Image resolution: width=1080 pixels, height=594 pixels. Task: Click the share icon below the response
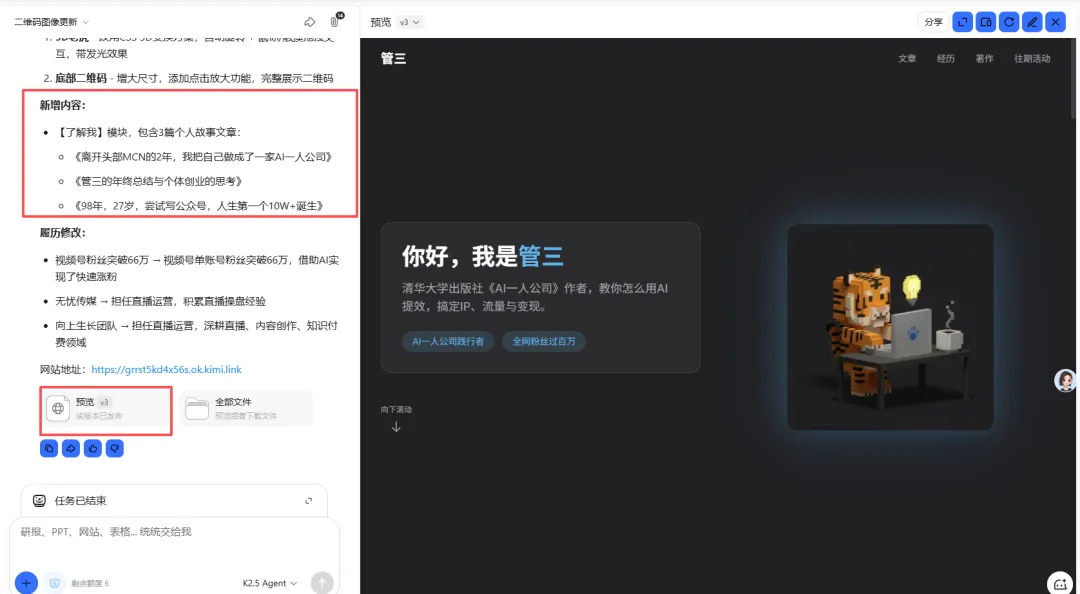coord(71,449)
